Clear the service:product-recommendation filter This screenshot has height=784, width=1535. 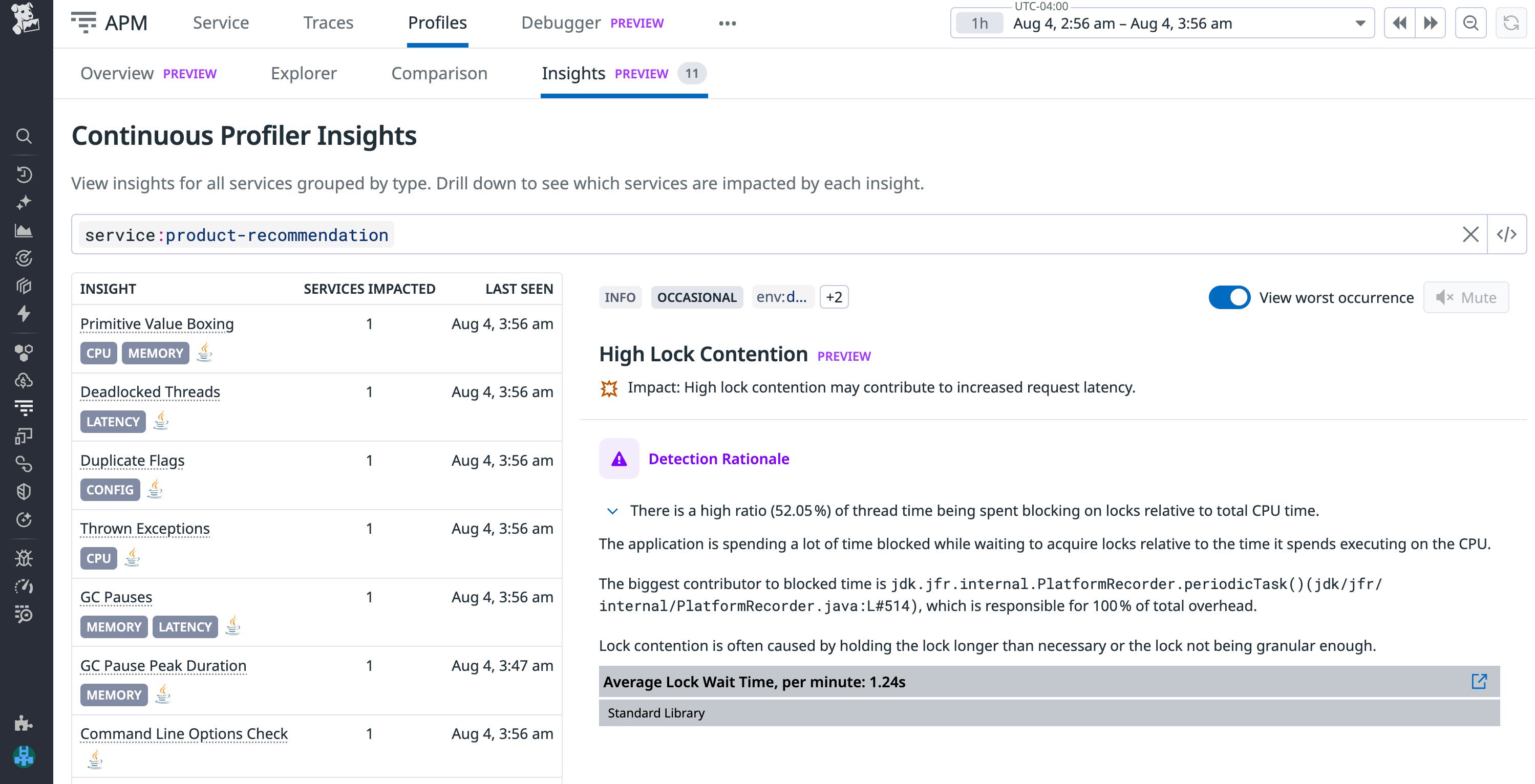pyautogui.click(x=1470, y=234)
